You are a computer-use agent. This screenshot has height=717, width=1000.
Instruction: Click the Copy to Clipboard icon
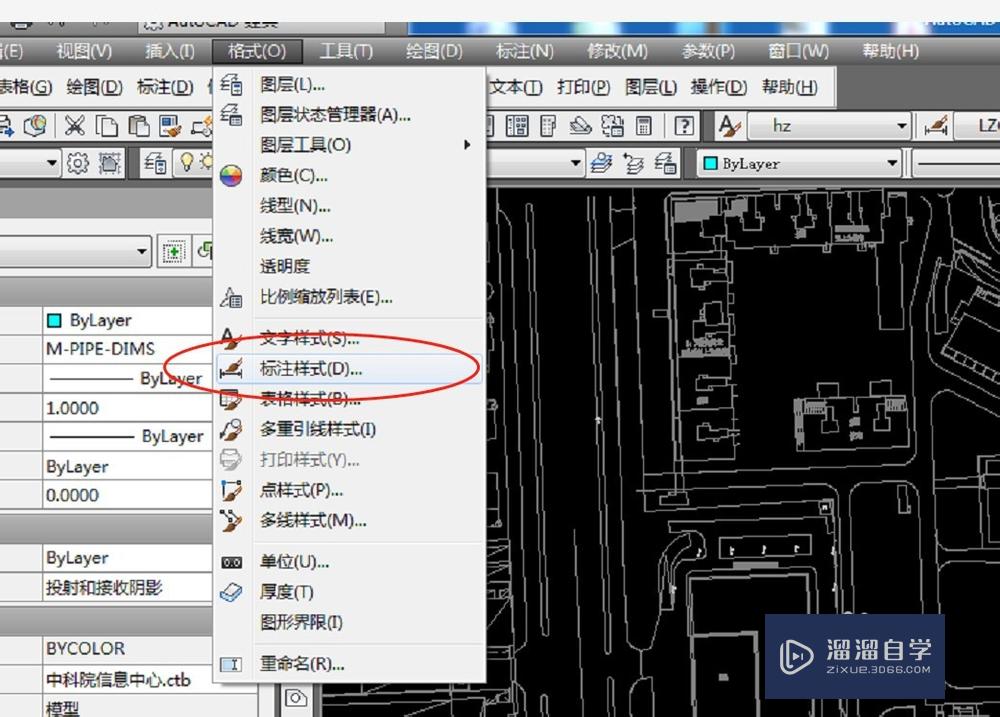[105, 125]
